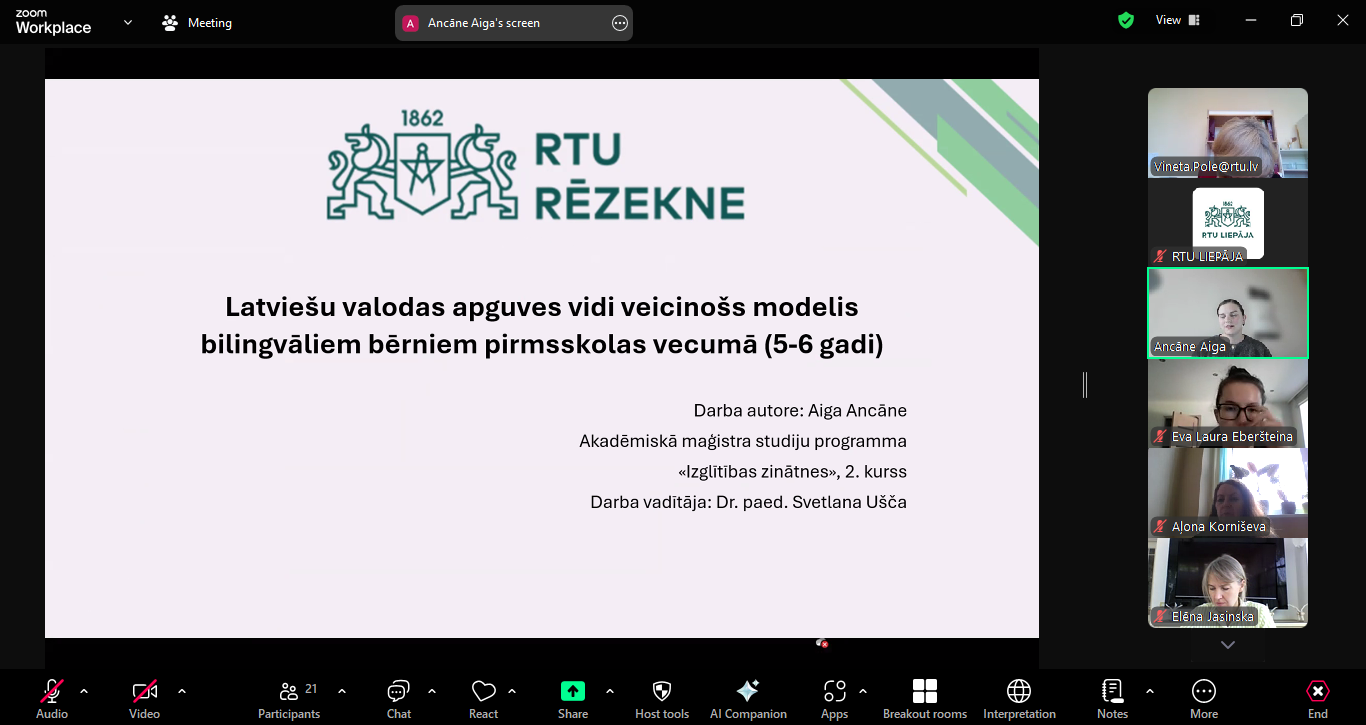The width and height of the screenshot is (1366, 725).
Task: Open Zoom Workplace dropdown arrow
Action: pyautogui.click(x=128, y=22)
